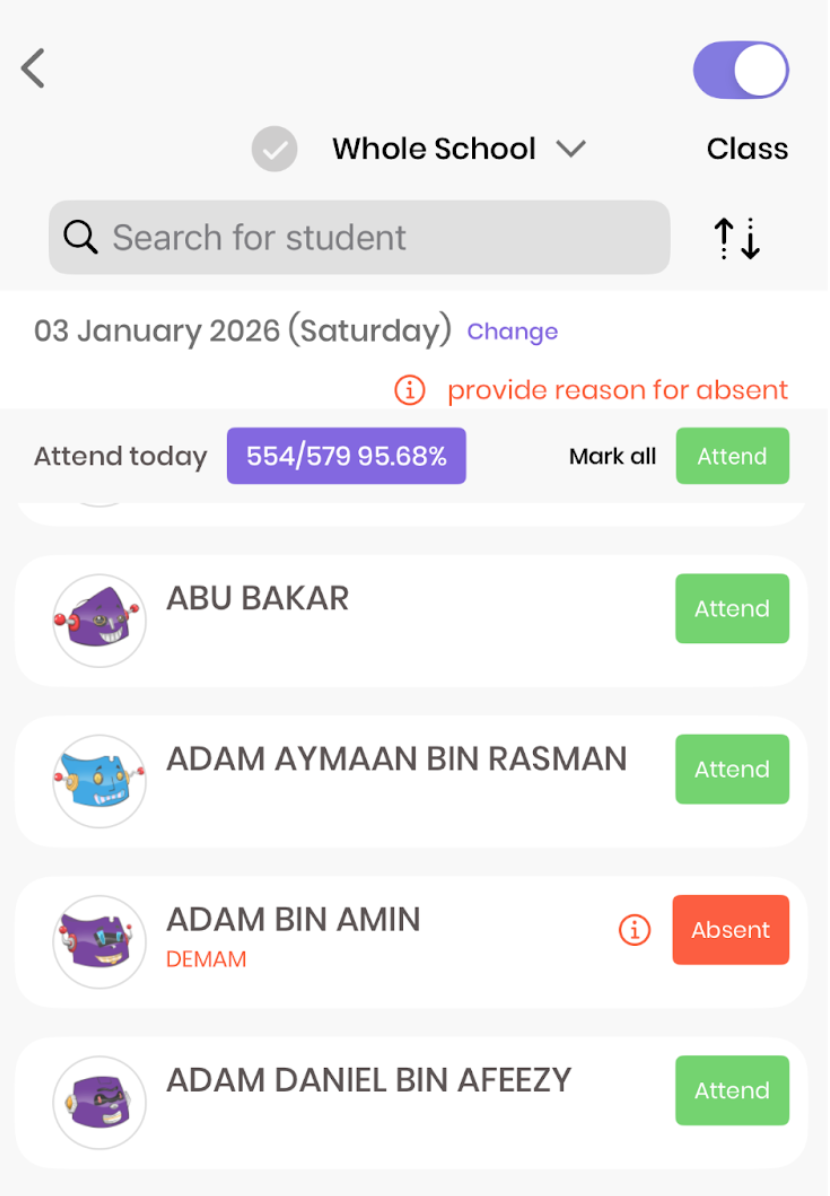Viewport: 830px width, 1196px height.
Task: Tap the 554/579 95.68% attendance badge
Action: [x=346, y=456]
